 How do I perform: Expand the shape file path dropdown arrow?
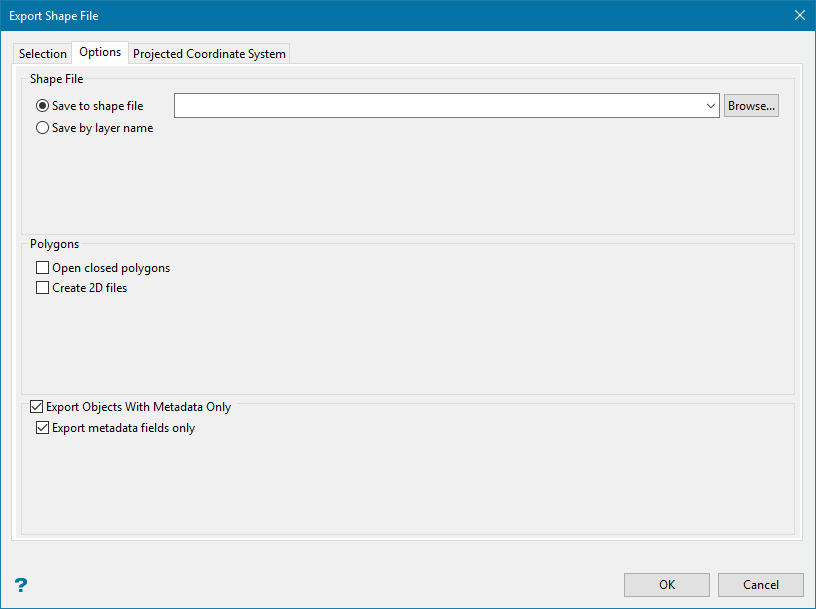[710, 106]
